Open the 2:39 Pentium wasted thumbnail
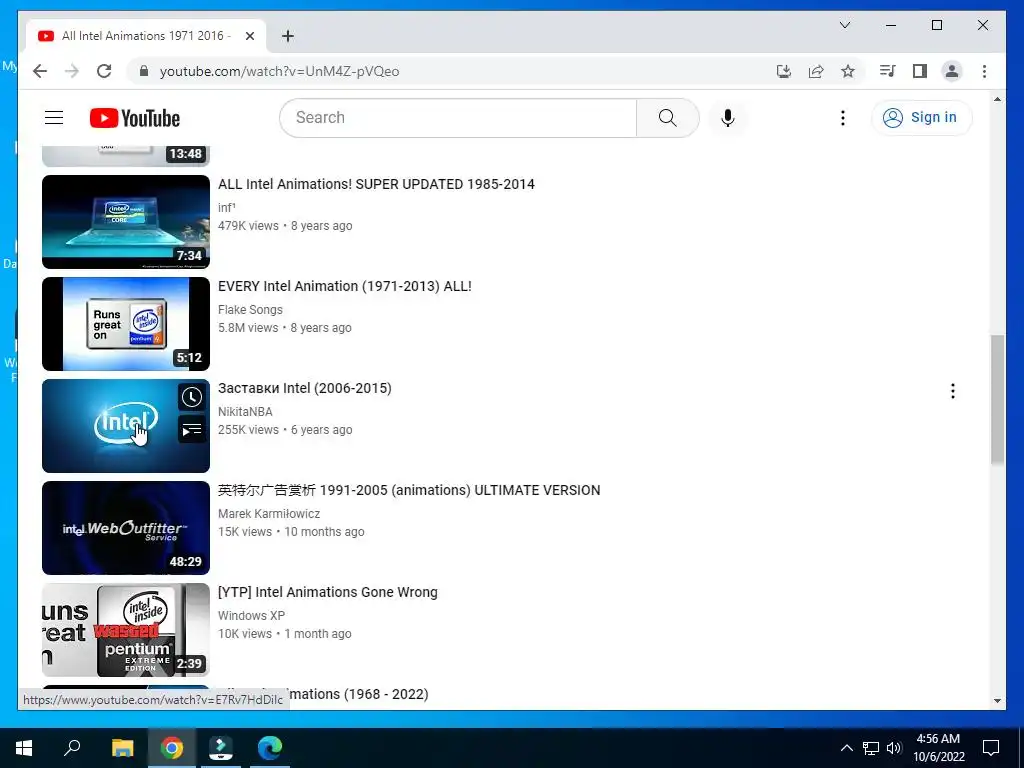1024x768 pixels. (126, 630)
